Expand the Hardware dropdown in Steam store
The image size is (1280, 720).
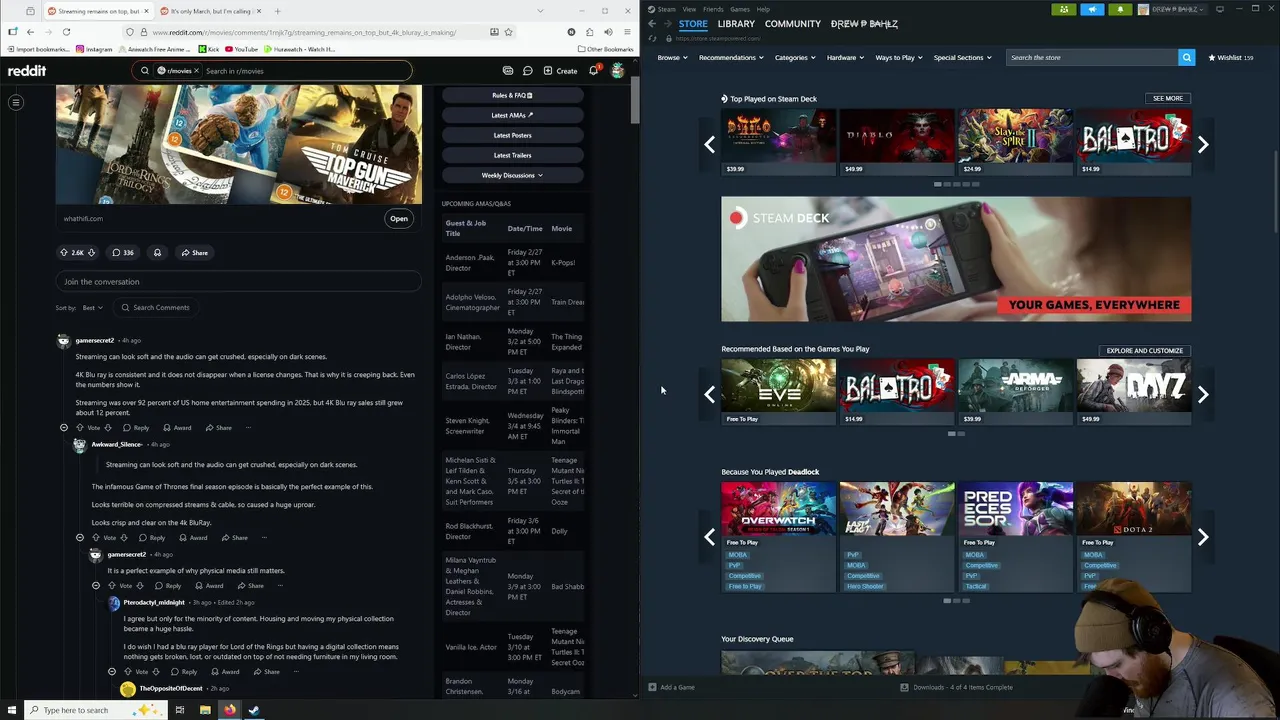845,57
